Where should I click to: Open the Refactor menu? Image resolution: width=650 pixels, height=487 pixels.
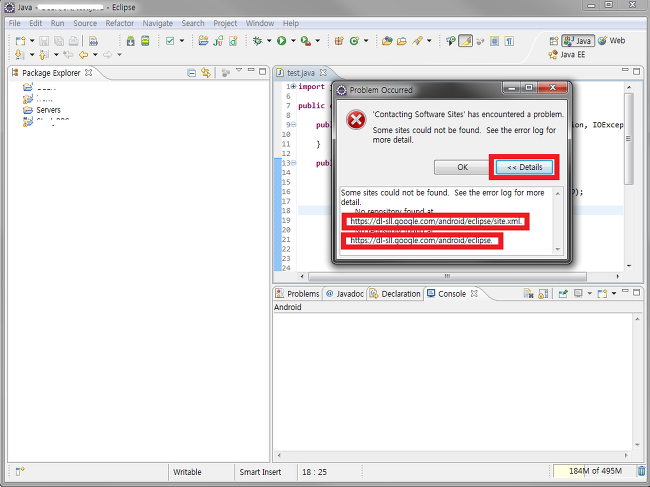point(119,23)
